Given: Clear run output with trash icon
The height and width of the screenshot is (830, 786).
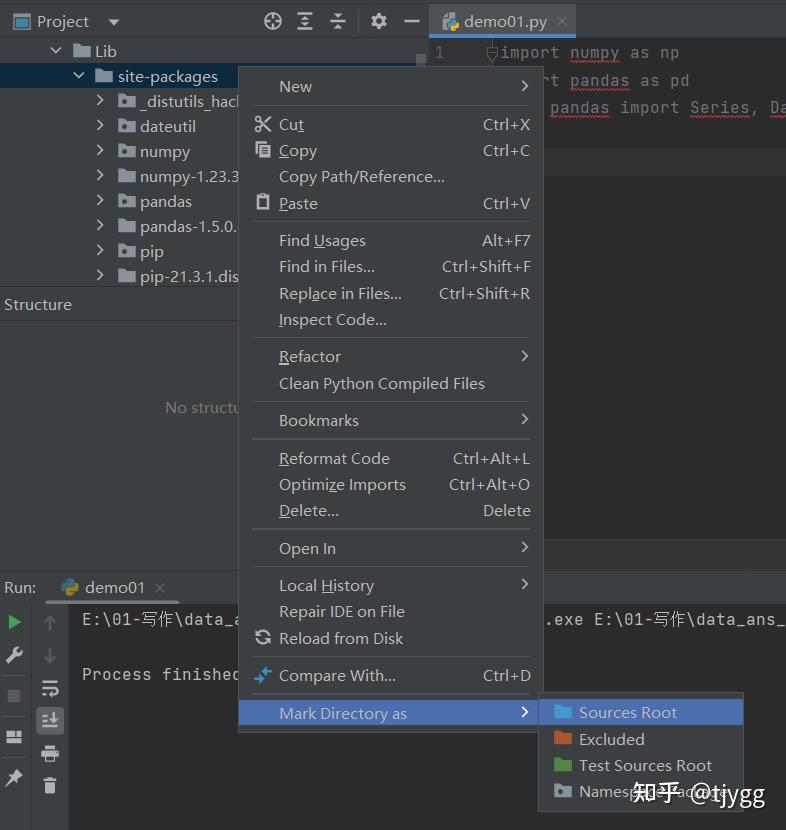Looking at the screenshot, I should [x=50, y=786].
